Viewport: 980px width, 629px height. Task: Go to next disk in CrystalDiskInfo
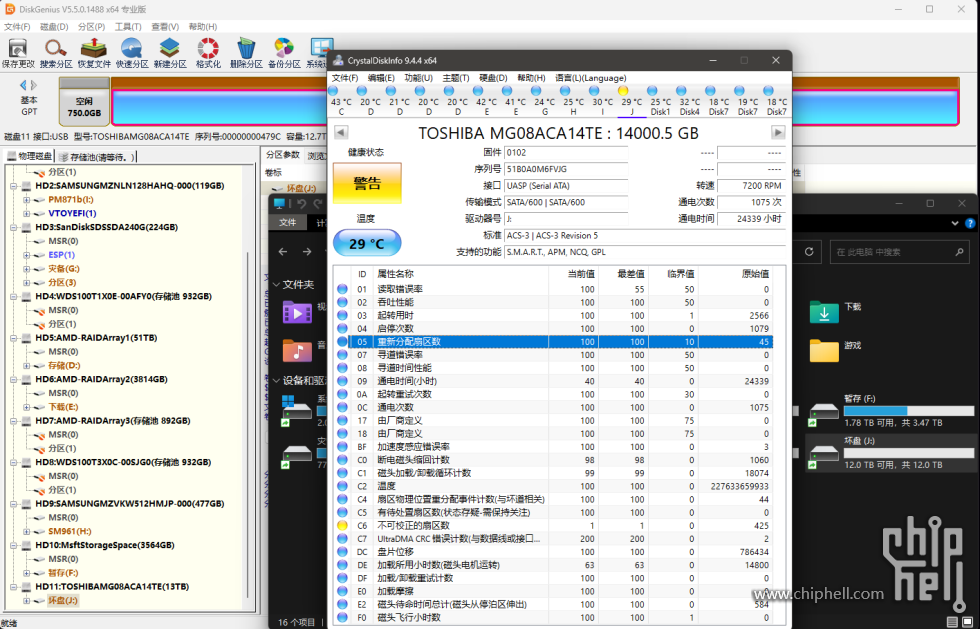(x=778, y=133)
